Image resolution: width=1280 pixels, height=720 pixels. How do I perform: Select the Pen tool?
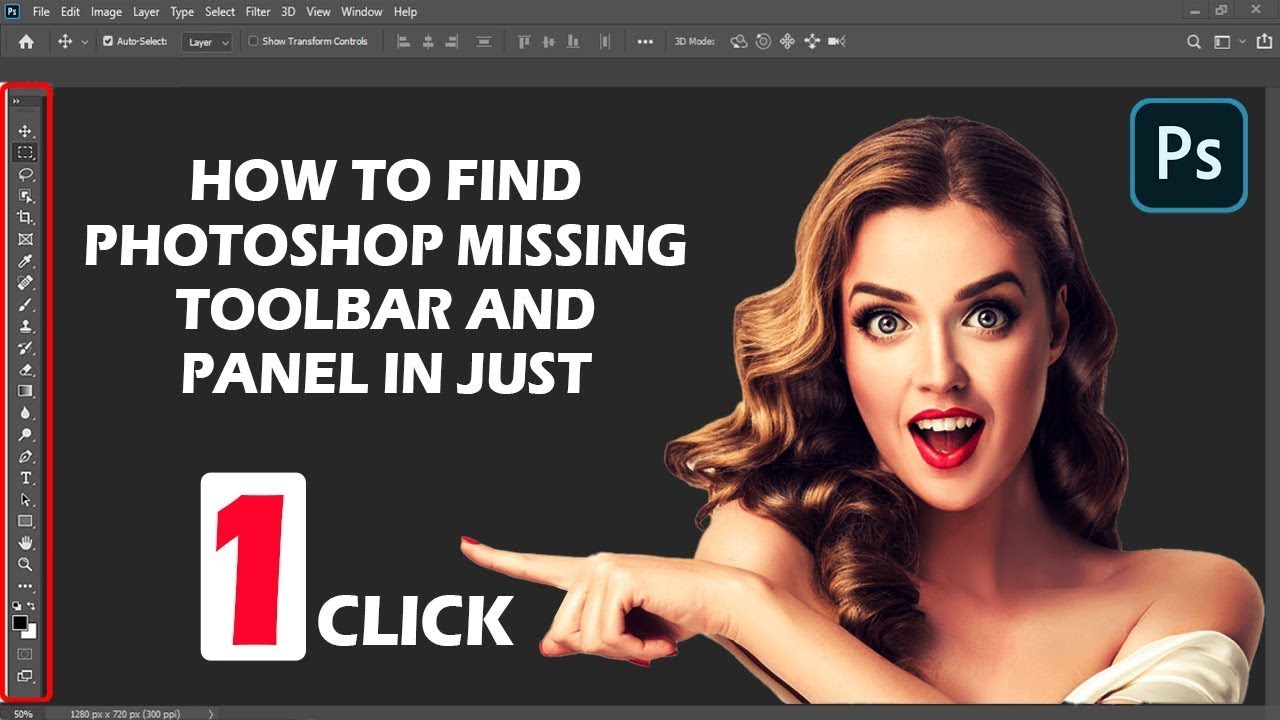click(x=25, y=456)
